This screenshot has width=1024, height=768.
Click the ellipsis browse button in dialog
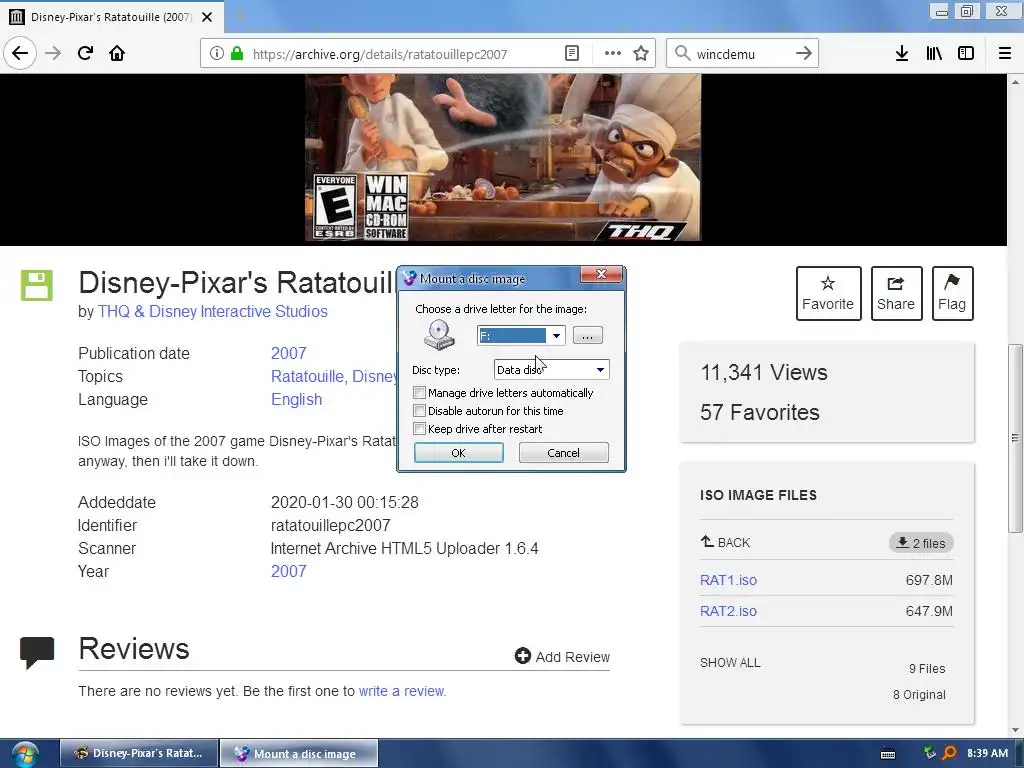(587, 336)
